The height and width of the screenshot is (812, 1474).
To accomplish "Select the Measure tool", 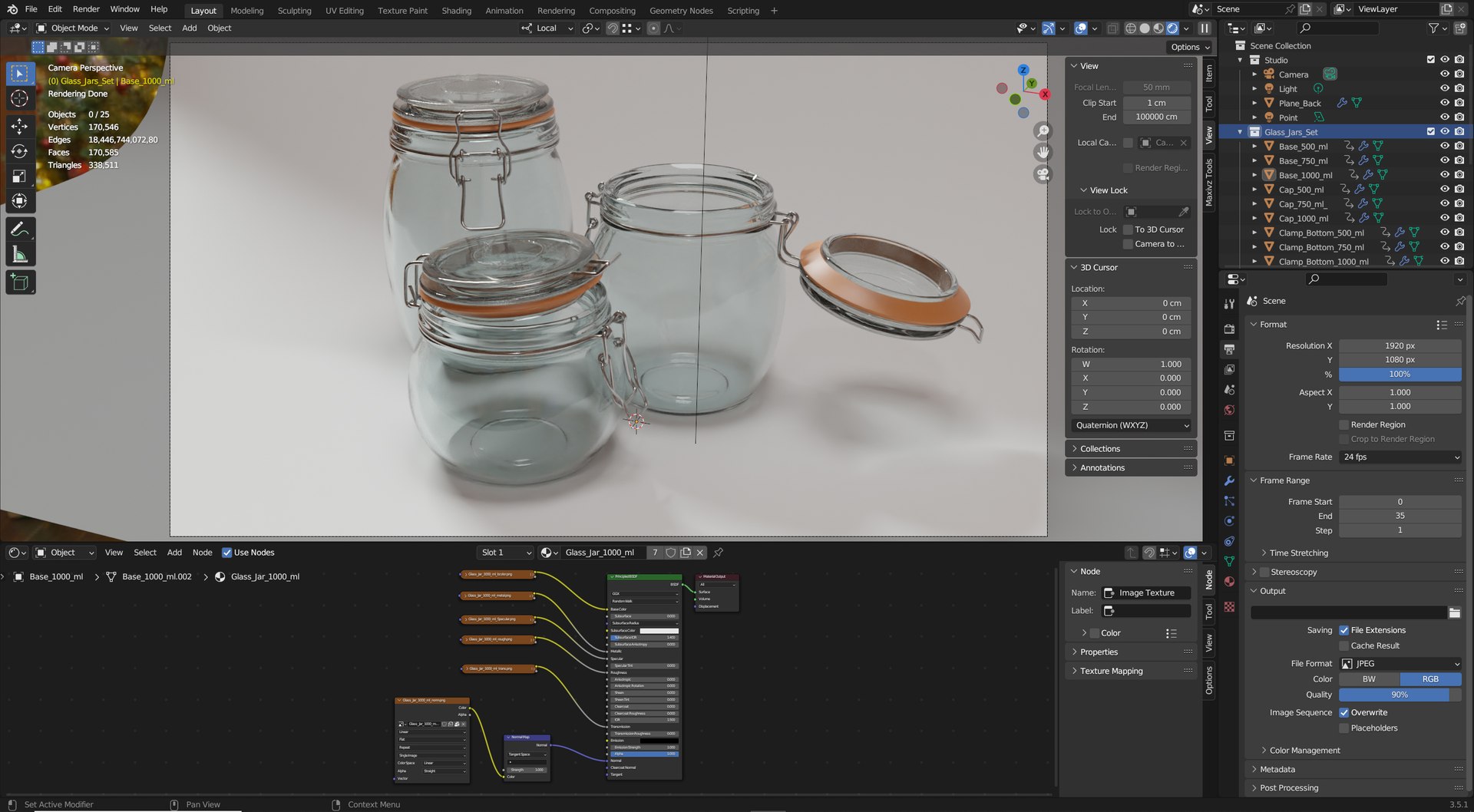I will point(20,255).
